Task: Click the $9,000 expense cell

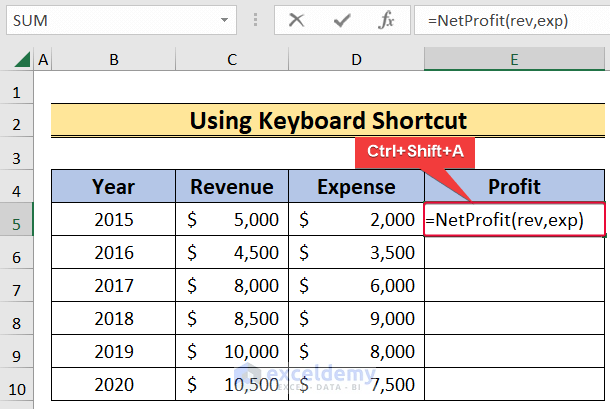Action: (x=356, y=319)
